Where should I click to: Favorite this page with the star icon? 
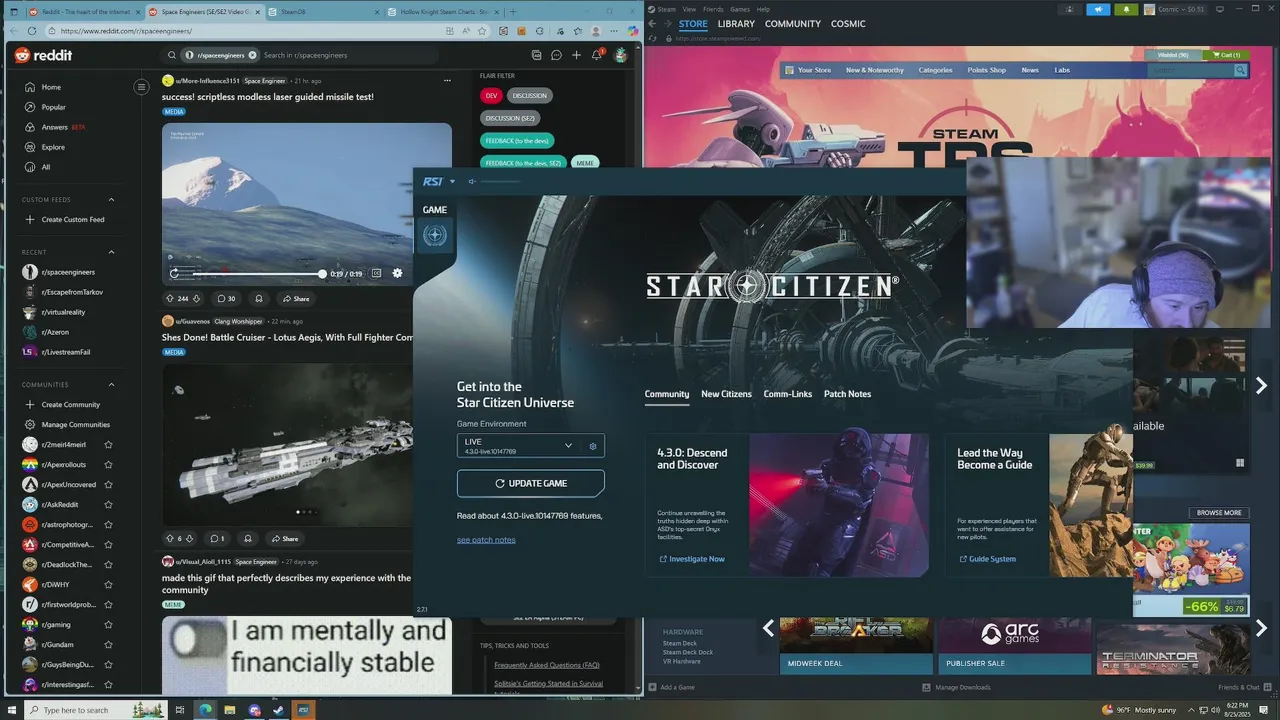tap(483, 31)
